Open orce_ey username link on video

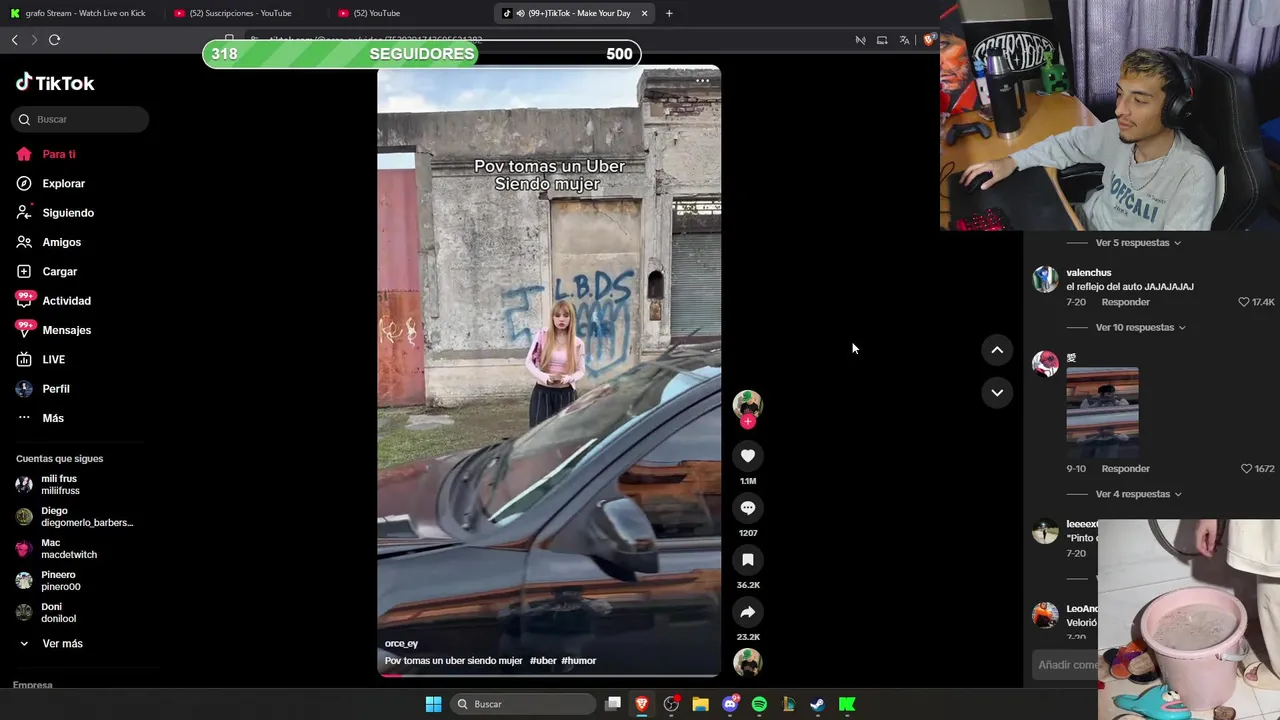(x=401, y=644)
